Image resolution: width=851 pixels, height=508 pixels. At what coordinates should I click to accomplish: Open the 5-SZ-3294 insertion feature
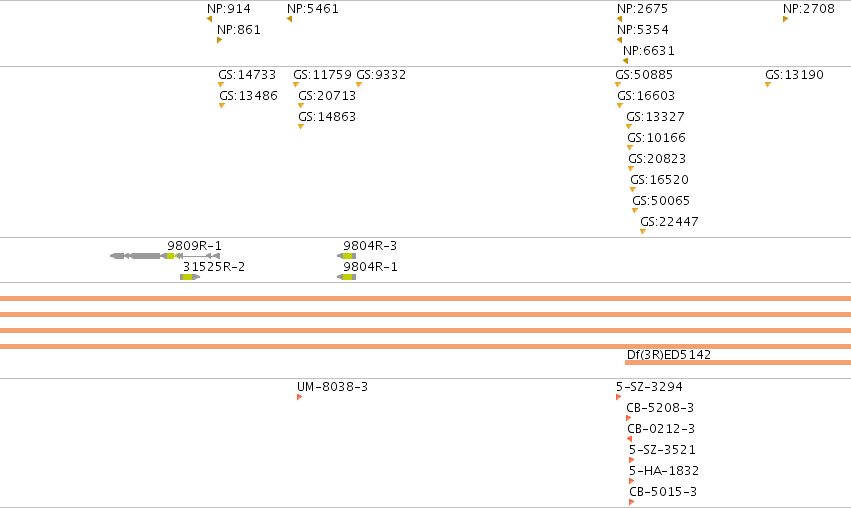click(x=649, y=387)
